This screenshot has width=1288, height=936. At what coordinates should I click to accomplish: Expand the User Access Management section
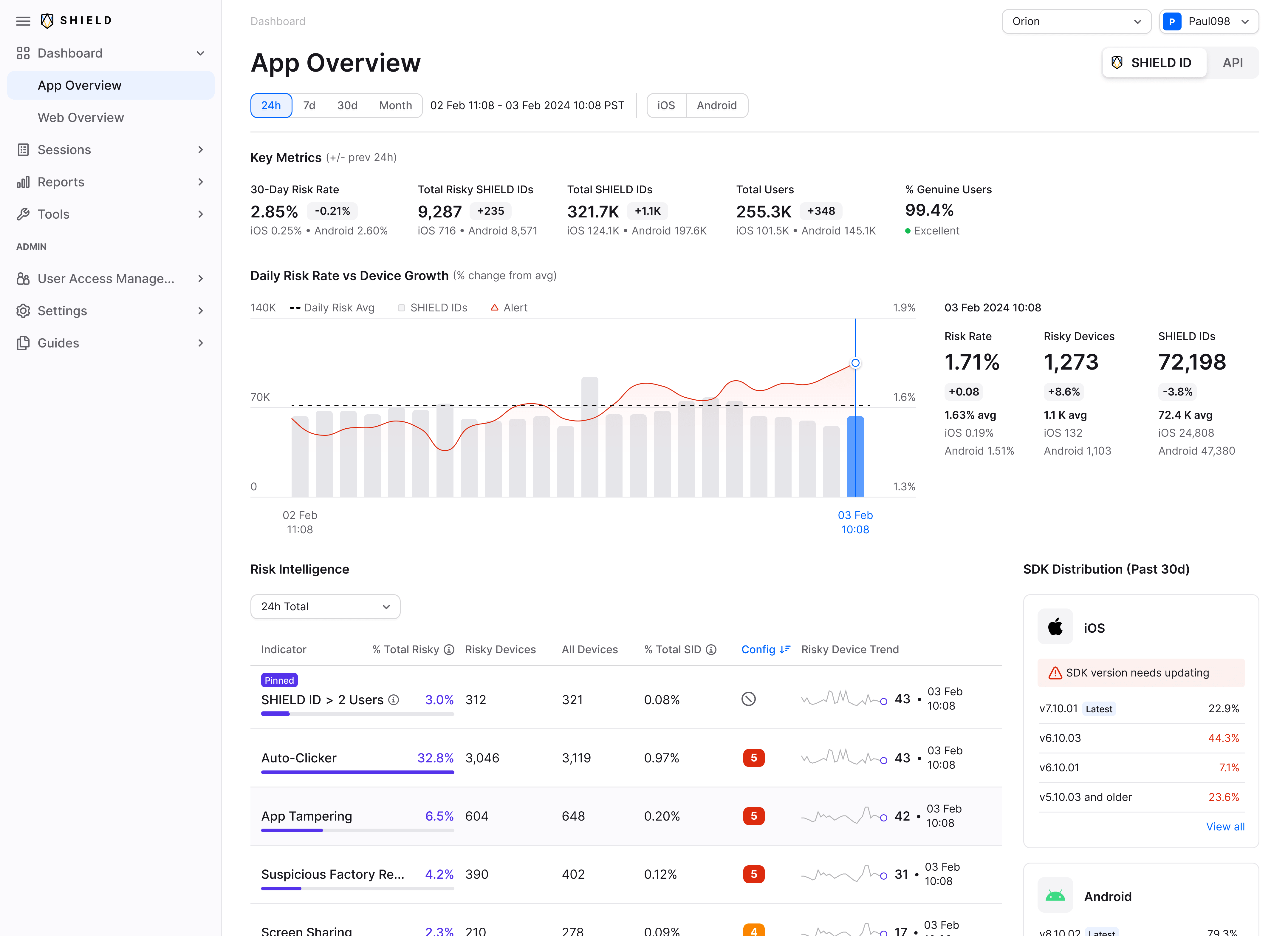[200, 279]
